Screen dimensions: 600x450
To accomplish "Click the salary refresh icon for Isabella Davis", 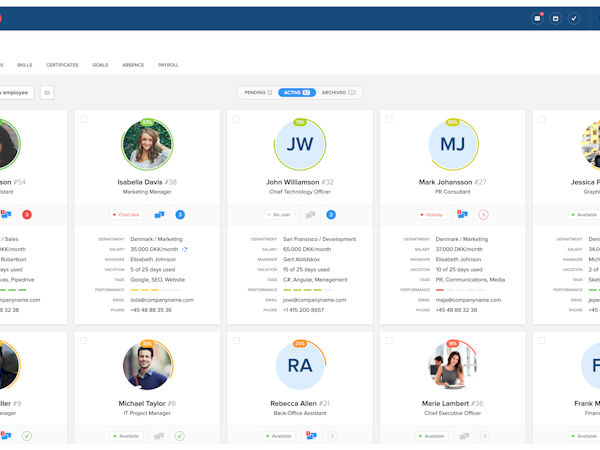I will (x=185, y=249).
